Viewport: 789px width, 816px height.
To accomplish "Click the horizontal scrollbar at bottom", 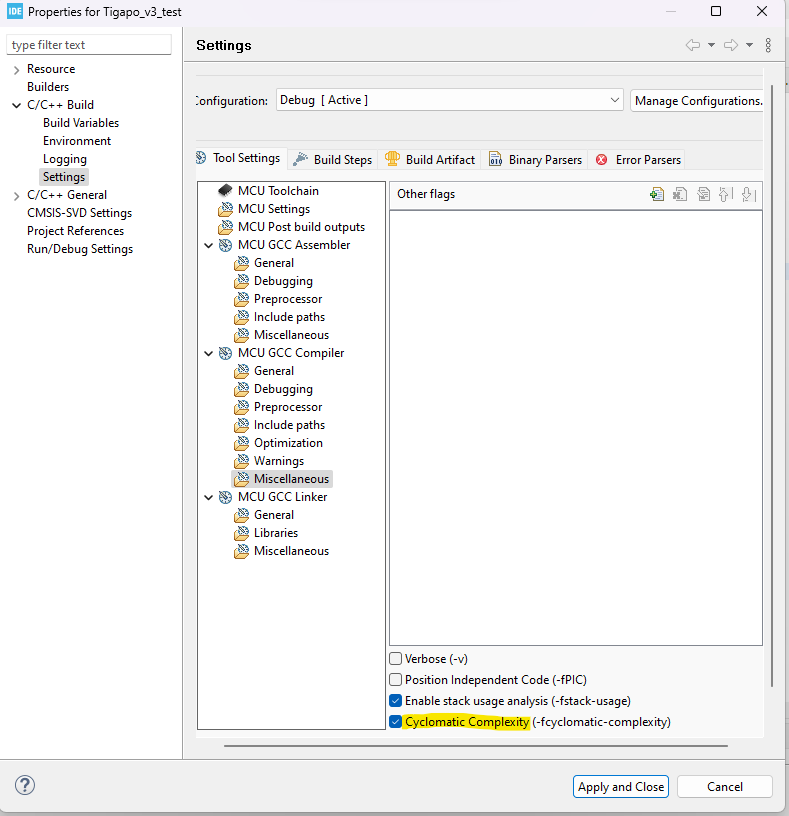I will (x=476, y=746).
